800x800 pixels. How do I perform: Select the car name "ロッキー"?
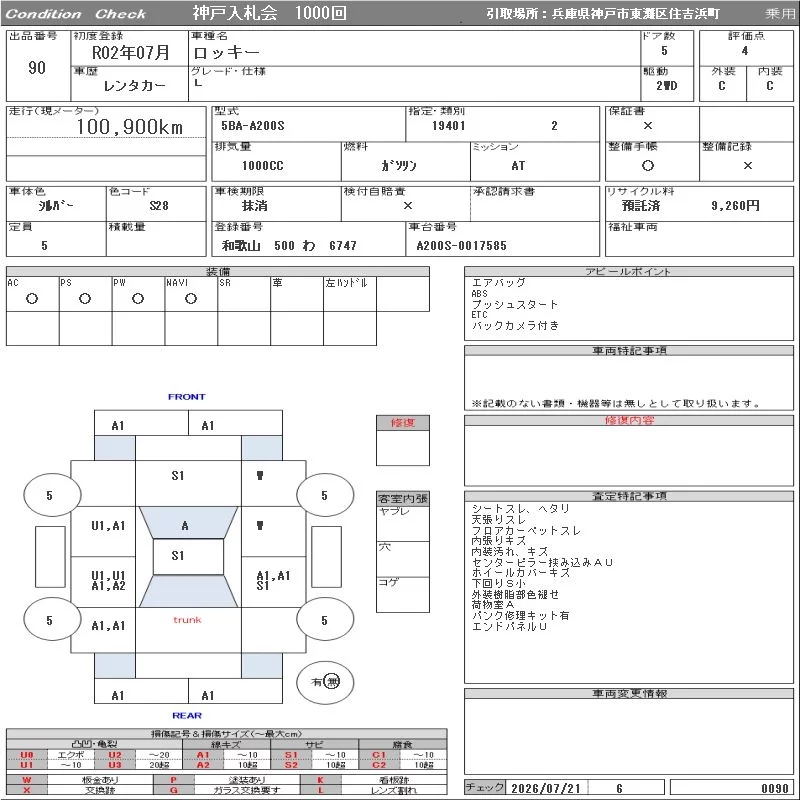tap(227, 52)
